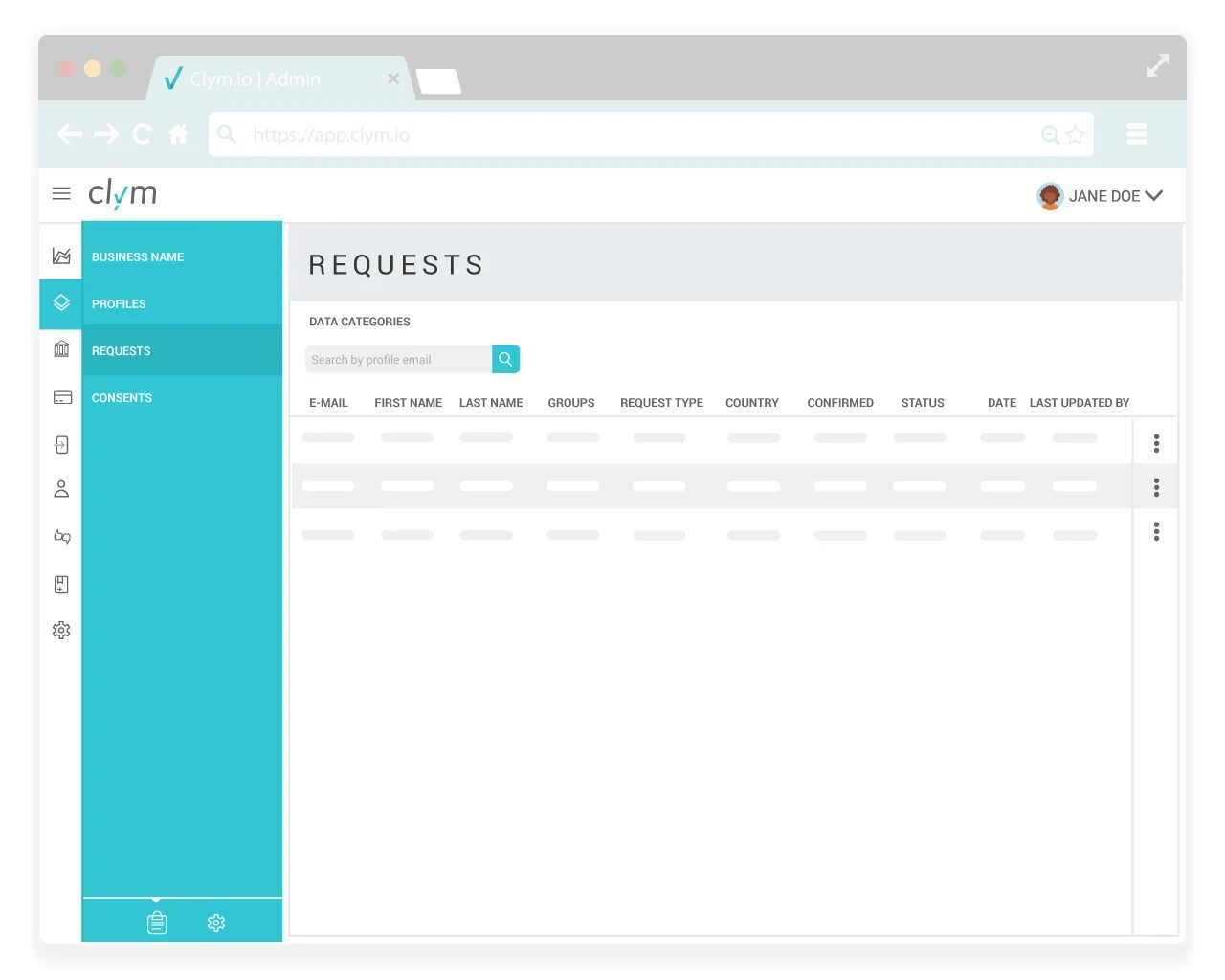The height and width of the screenshot is (980, 1225).
Task: Sort by the LAST NAME column header
Action: (x=491, y=403)
